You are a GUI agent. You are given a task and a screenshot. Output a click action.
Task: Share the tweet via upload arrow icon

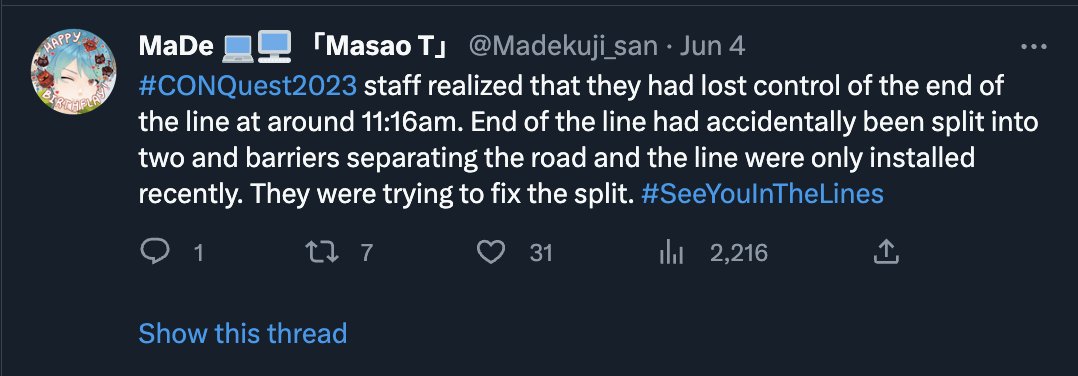click(x=886, y=252)
